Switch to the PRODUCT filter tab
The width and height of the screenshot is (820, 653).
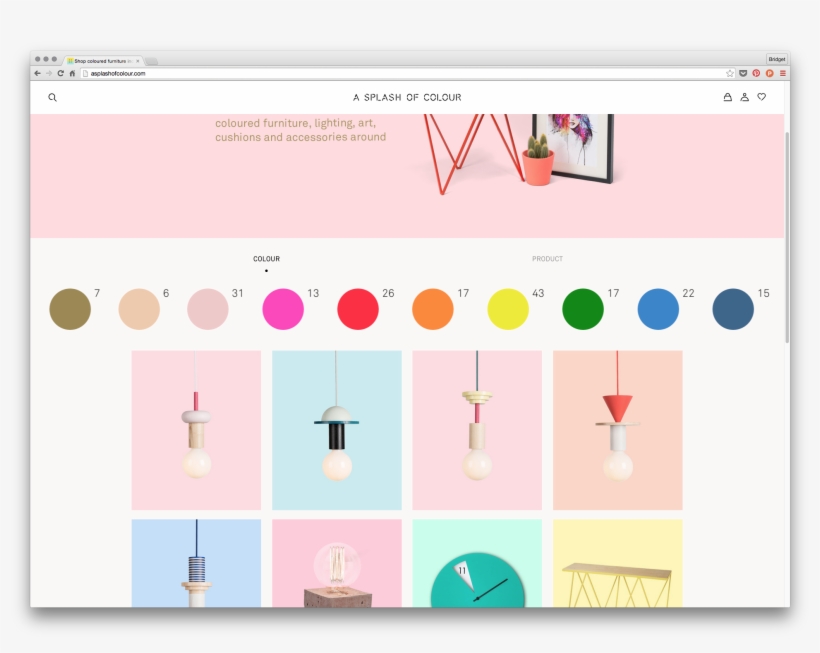click(x=548, y=259)
